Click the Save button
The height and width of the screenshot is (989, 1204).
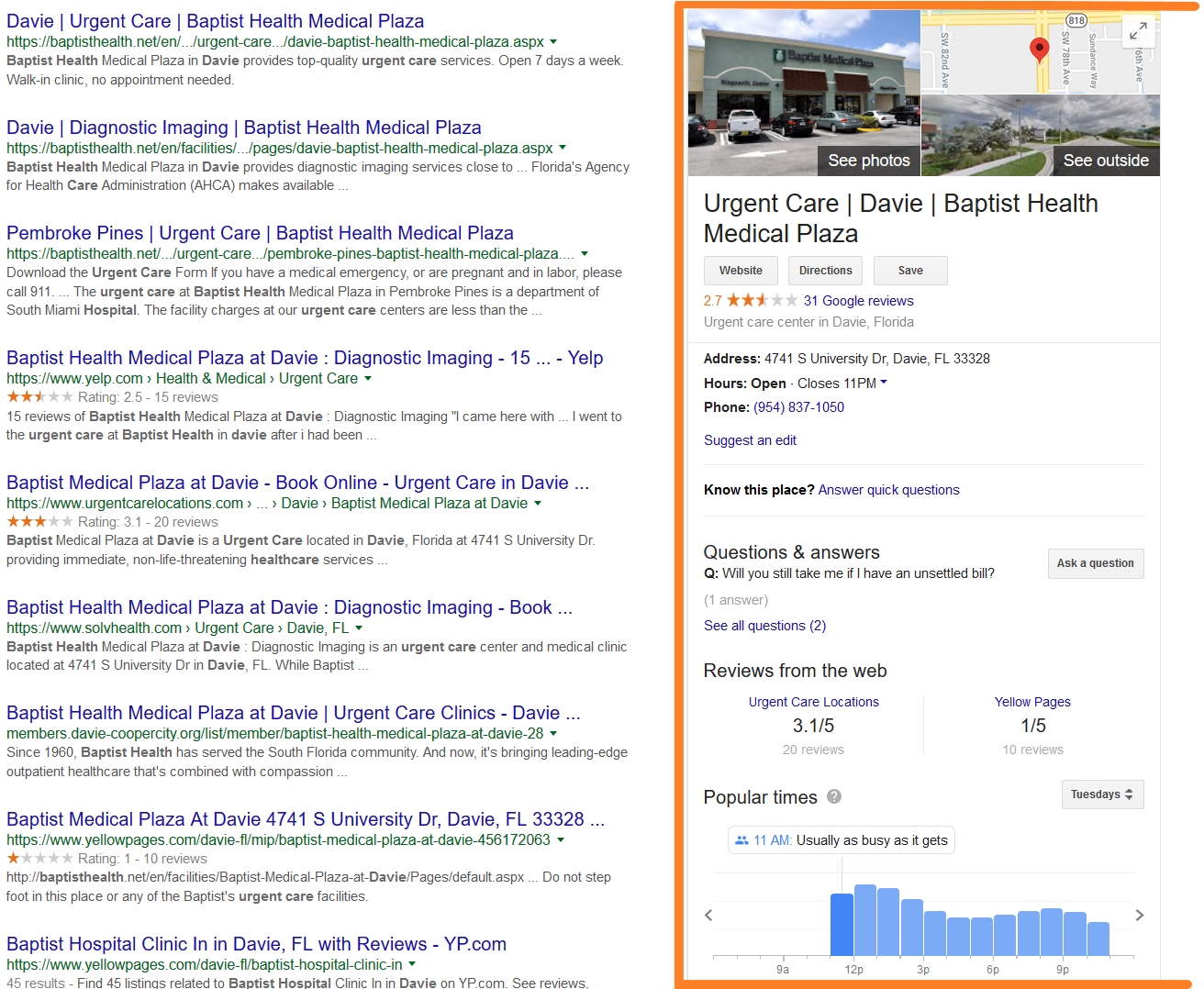(910, 271)
